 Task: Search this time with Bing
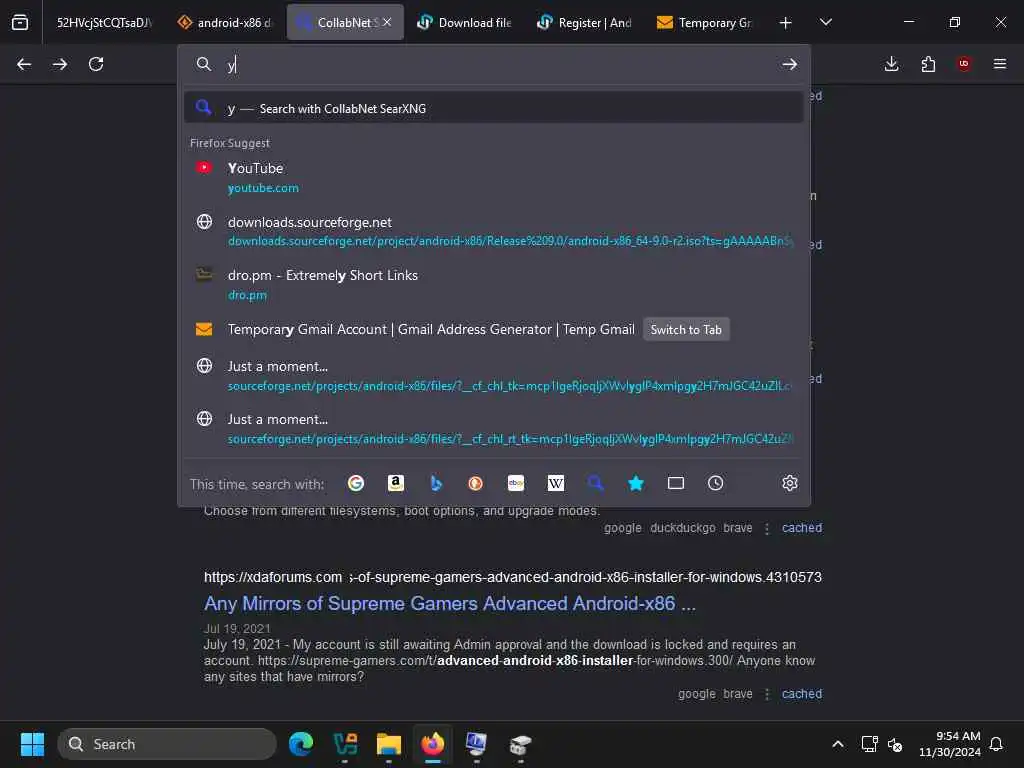click(x=436, y=483)
